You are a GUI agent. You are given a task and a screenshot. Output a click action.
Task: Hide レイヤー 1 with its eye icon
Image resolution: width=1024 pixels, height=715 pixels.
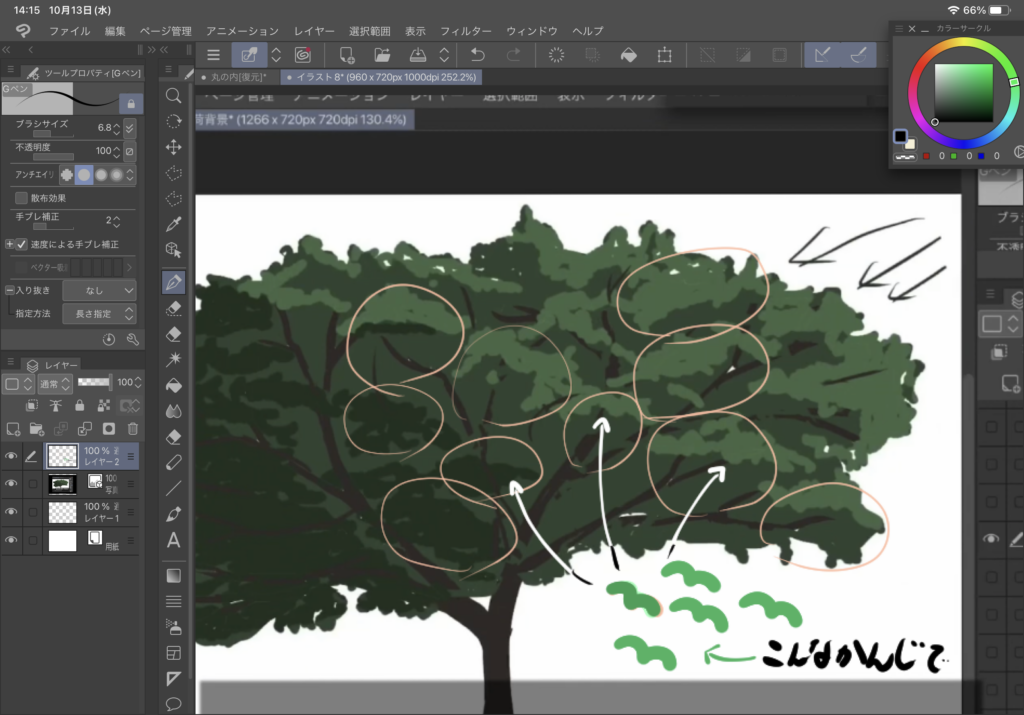point(11,512)
